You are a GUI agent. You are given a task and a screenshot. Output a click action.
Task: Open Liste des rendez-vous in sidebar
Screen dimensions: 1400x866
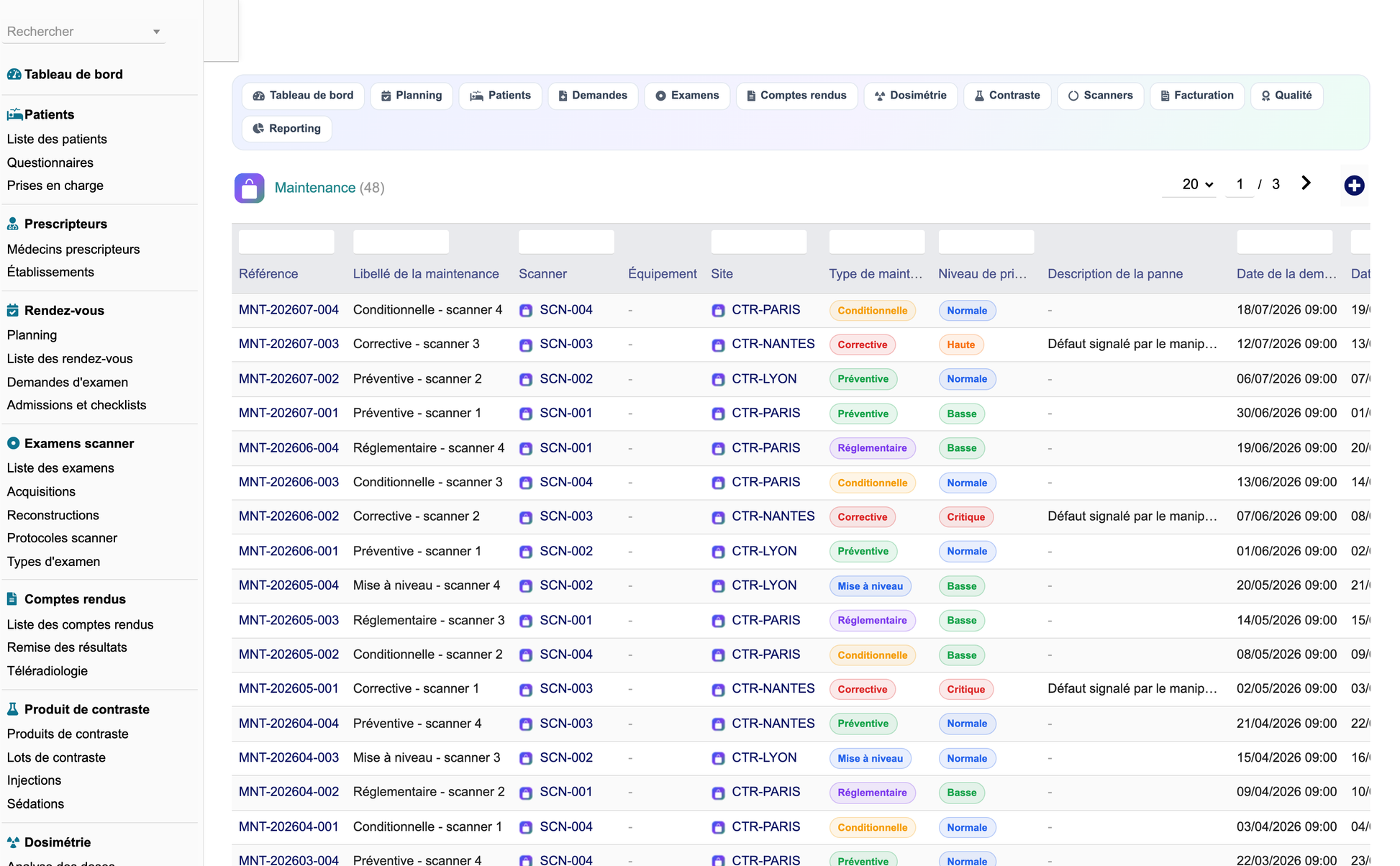70,358
